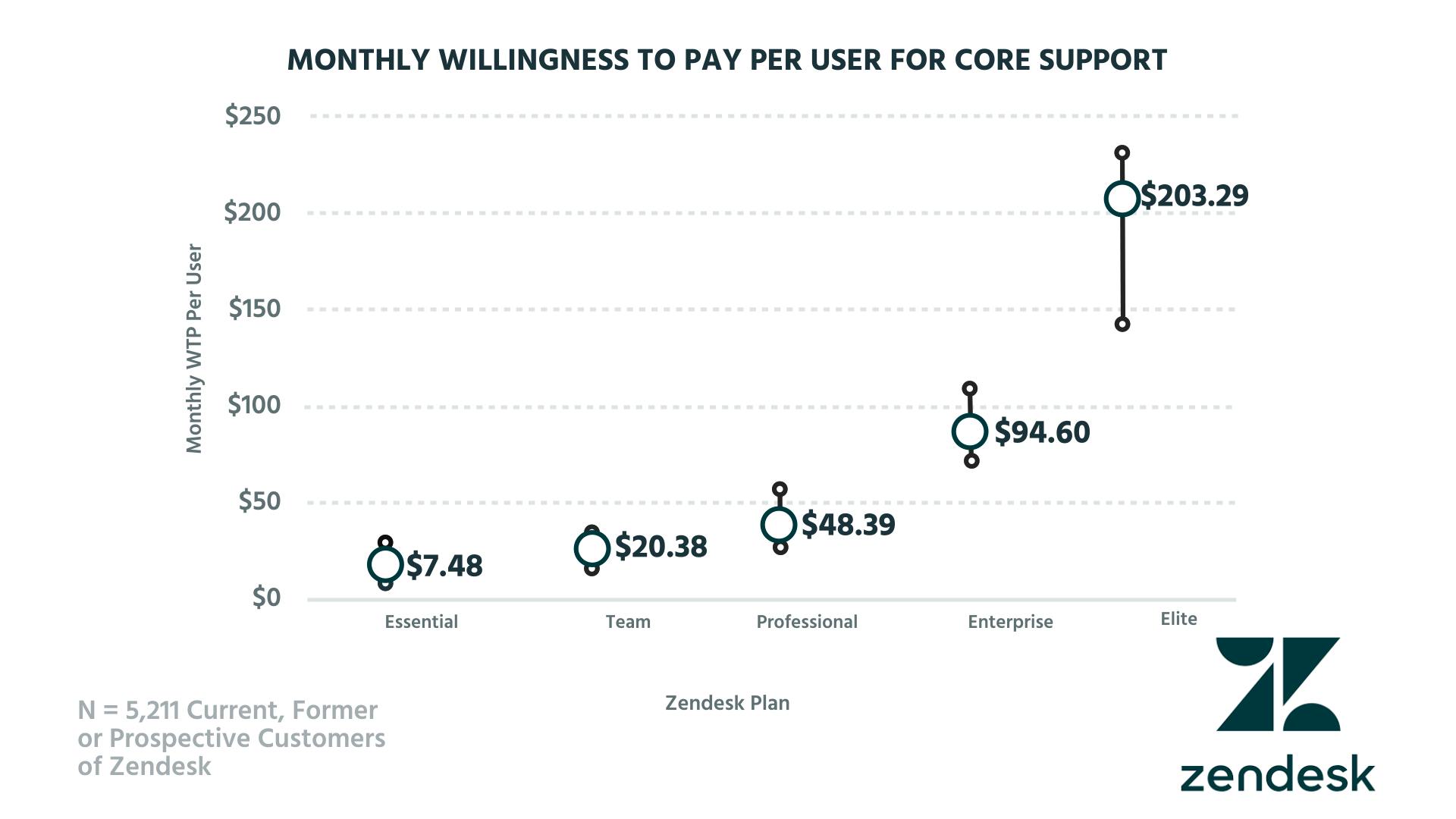Screen dimensions: 1456x819
Task: Click the Enterprise plan data point circle
Action: click(970, 431)
